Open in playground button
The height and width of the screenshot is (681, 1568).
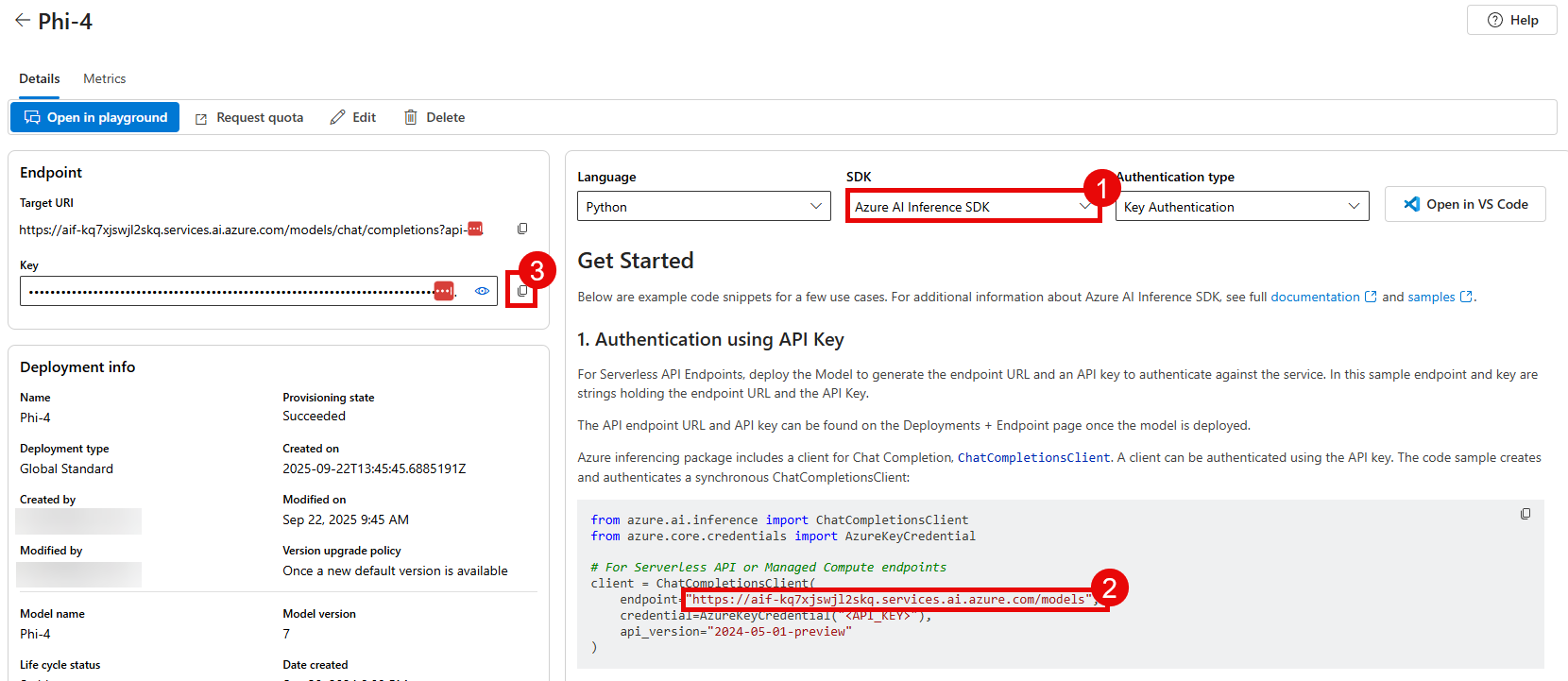coord(95,117)
